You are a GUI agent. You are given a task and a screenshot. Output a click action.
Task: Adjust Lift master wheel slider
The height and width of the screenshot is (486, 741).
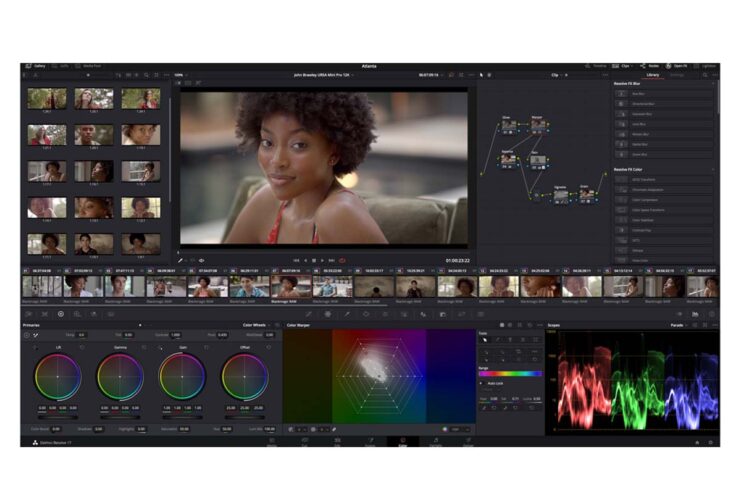[58, 418]
